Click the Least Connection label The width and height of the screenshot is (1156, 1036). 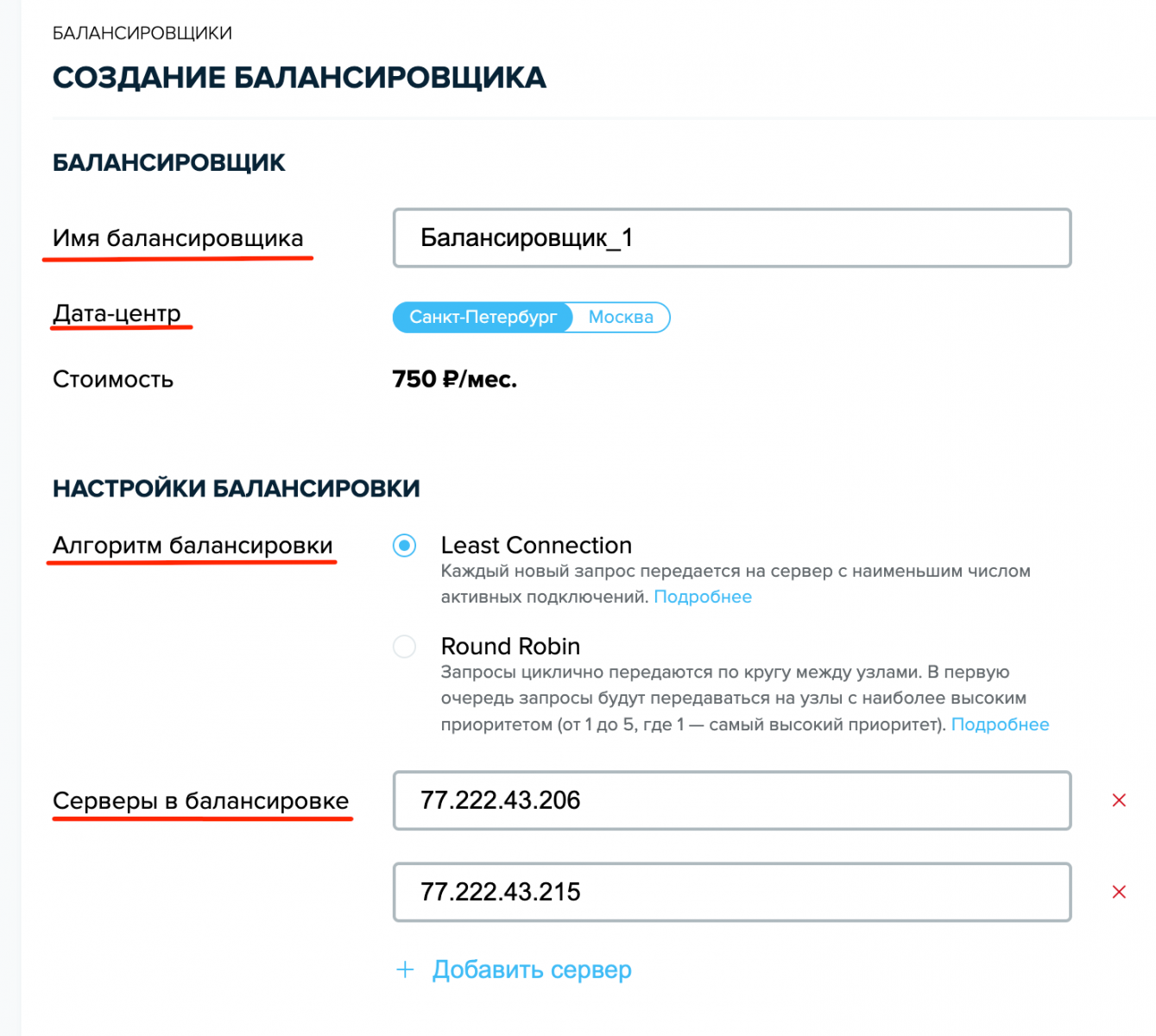(536, 546)
